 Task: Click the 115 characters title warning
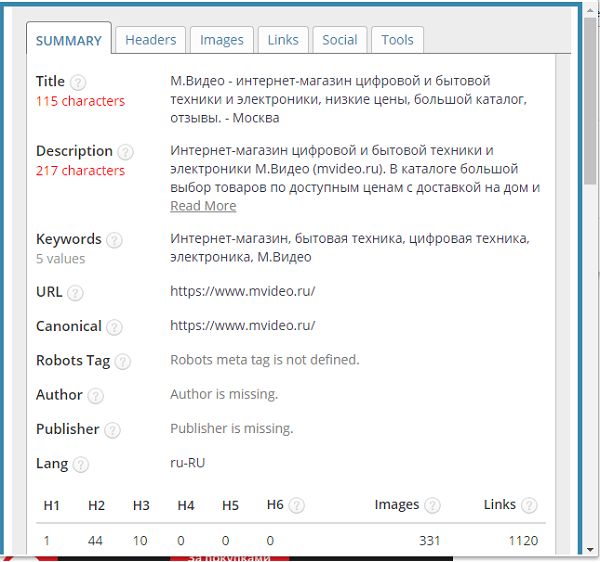click(80, 101)
